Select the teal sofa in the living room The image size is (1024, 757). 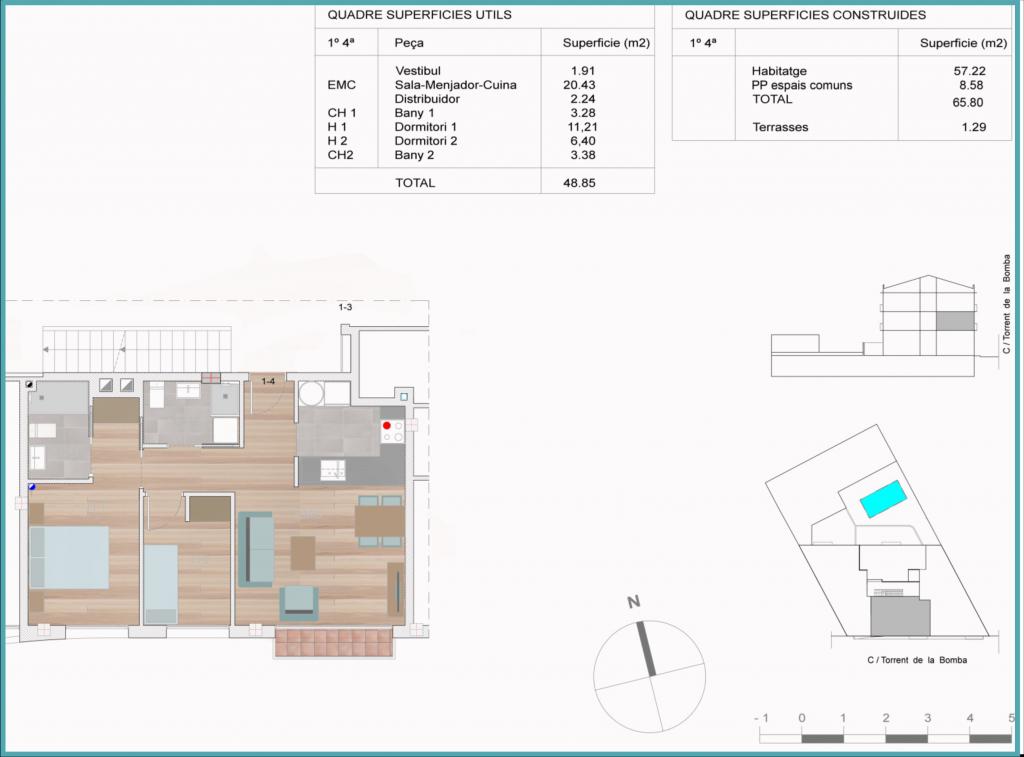[x=255, y=548]
